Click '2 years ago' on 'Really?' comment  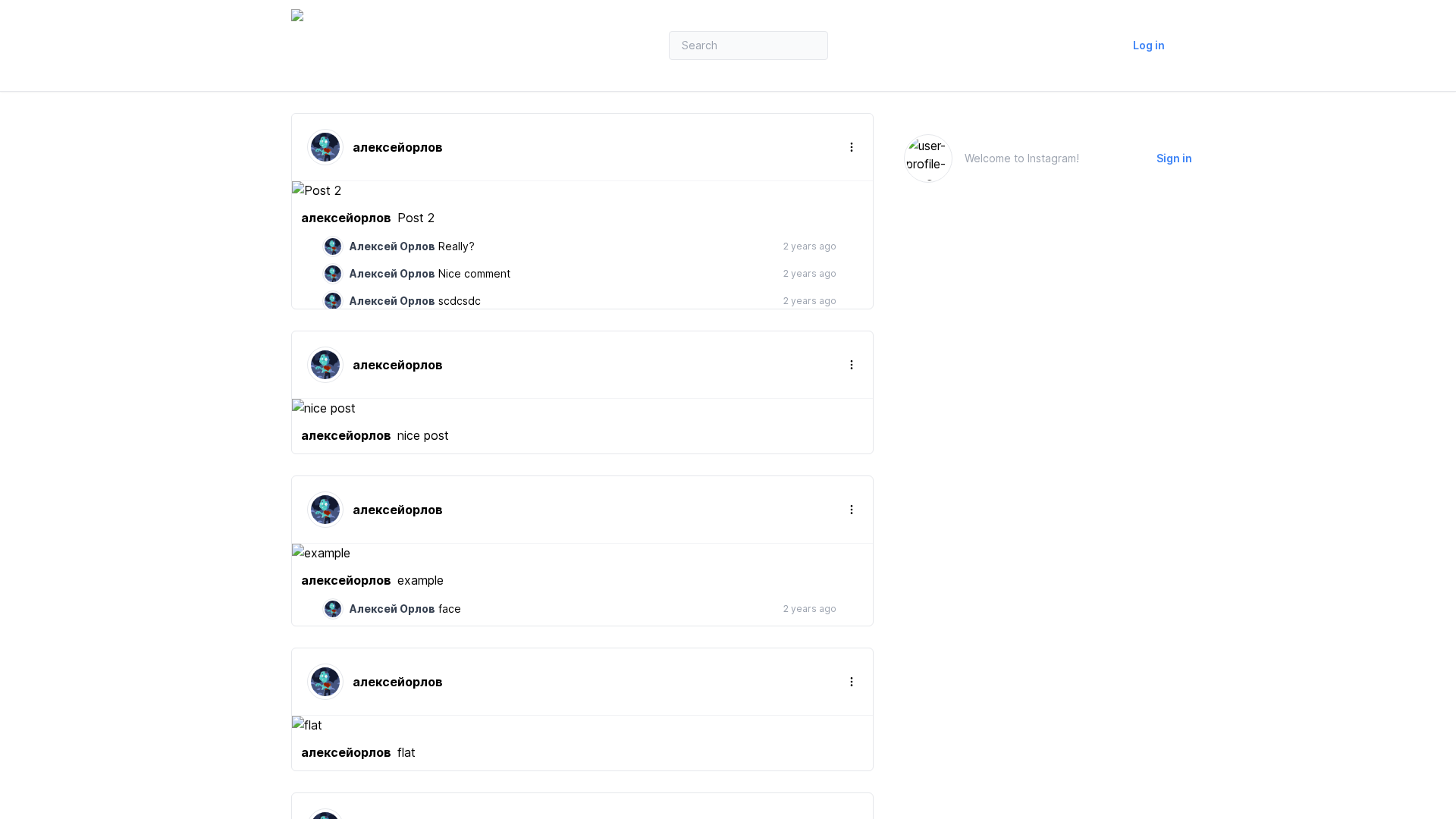point(809,246)
